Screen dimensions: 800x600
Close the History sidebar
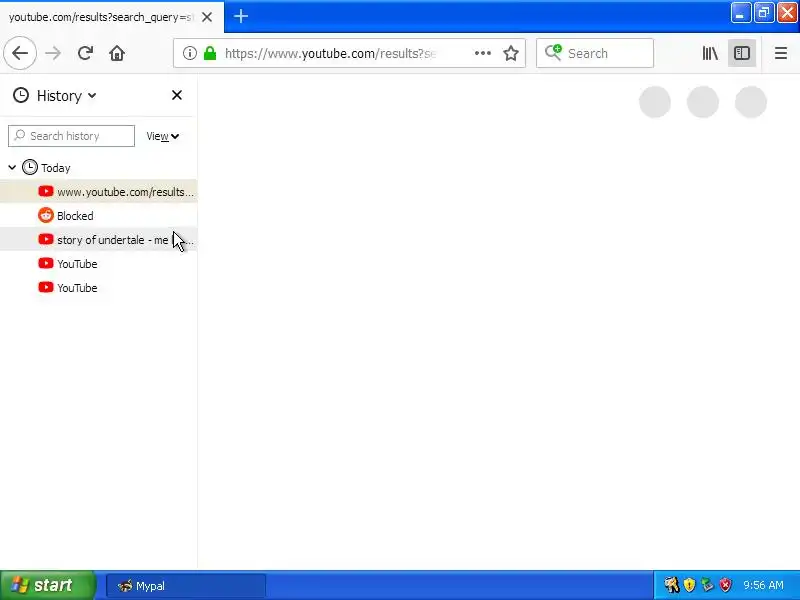(x=177, y=95)
